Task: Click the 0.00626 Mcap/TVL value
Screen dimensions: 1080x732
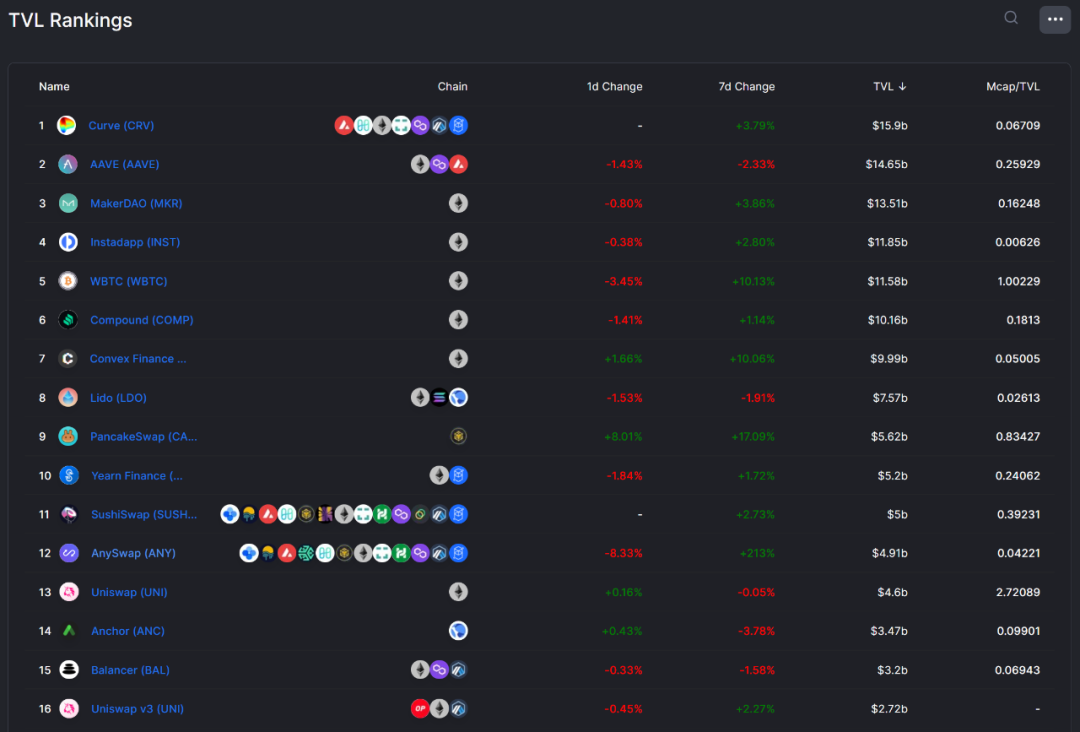Action: 1017,242
